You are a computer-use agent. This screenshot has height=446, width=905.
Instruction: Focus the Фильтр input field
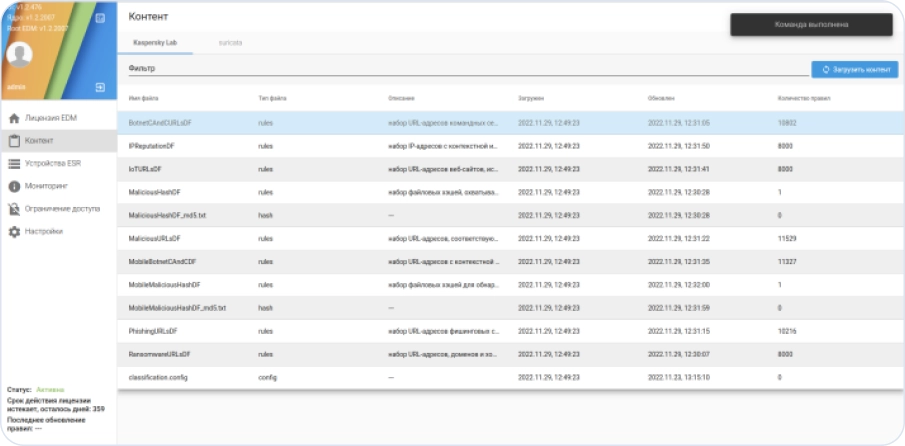click(x=465, y=69)
